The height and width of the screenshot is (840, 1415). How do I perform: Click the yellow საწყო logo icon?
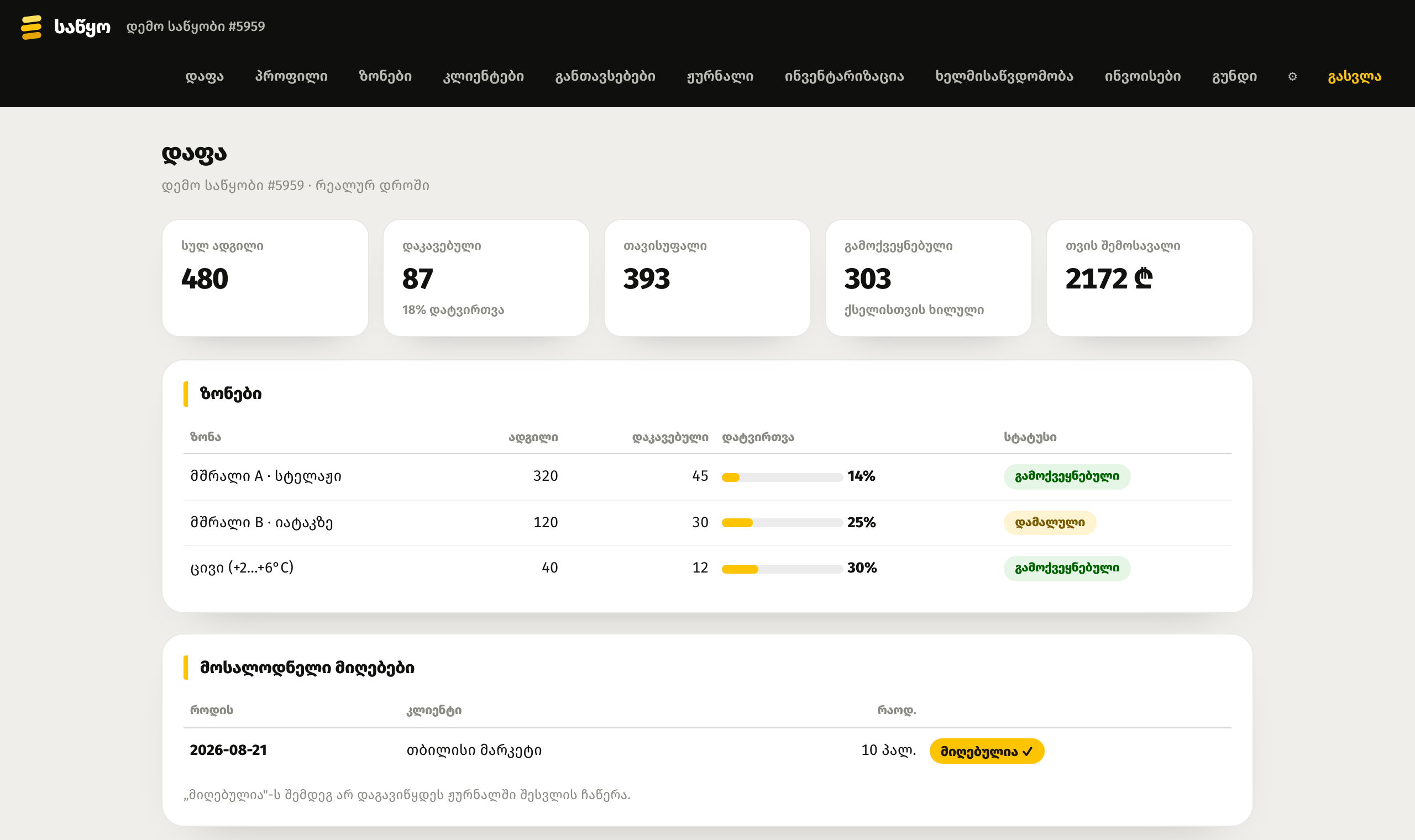[x=31, y=27]
